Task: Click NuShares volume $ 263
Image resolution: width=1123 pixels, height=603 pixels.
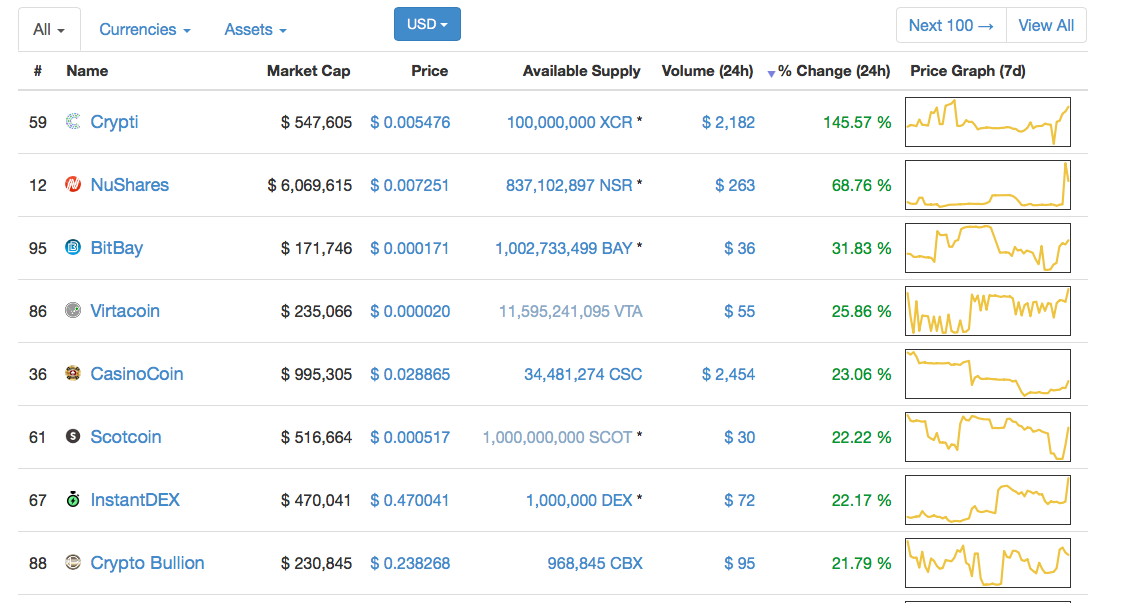Action: point(735,185)
